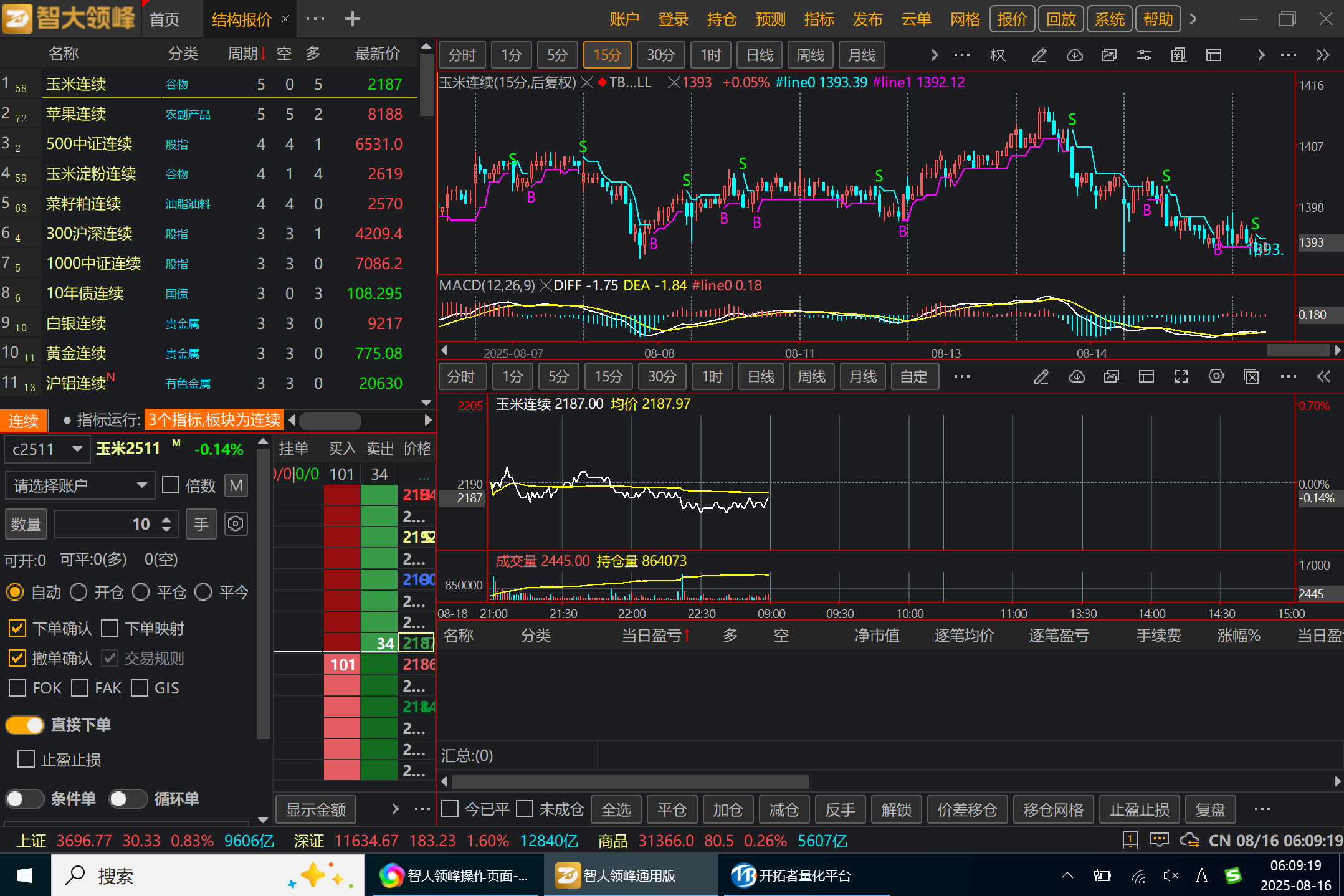This screenshot has width=1344, height=896.
Task: Select the 日线 period in lower chart
Action: point(761,376)
